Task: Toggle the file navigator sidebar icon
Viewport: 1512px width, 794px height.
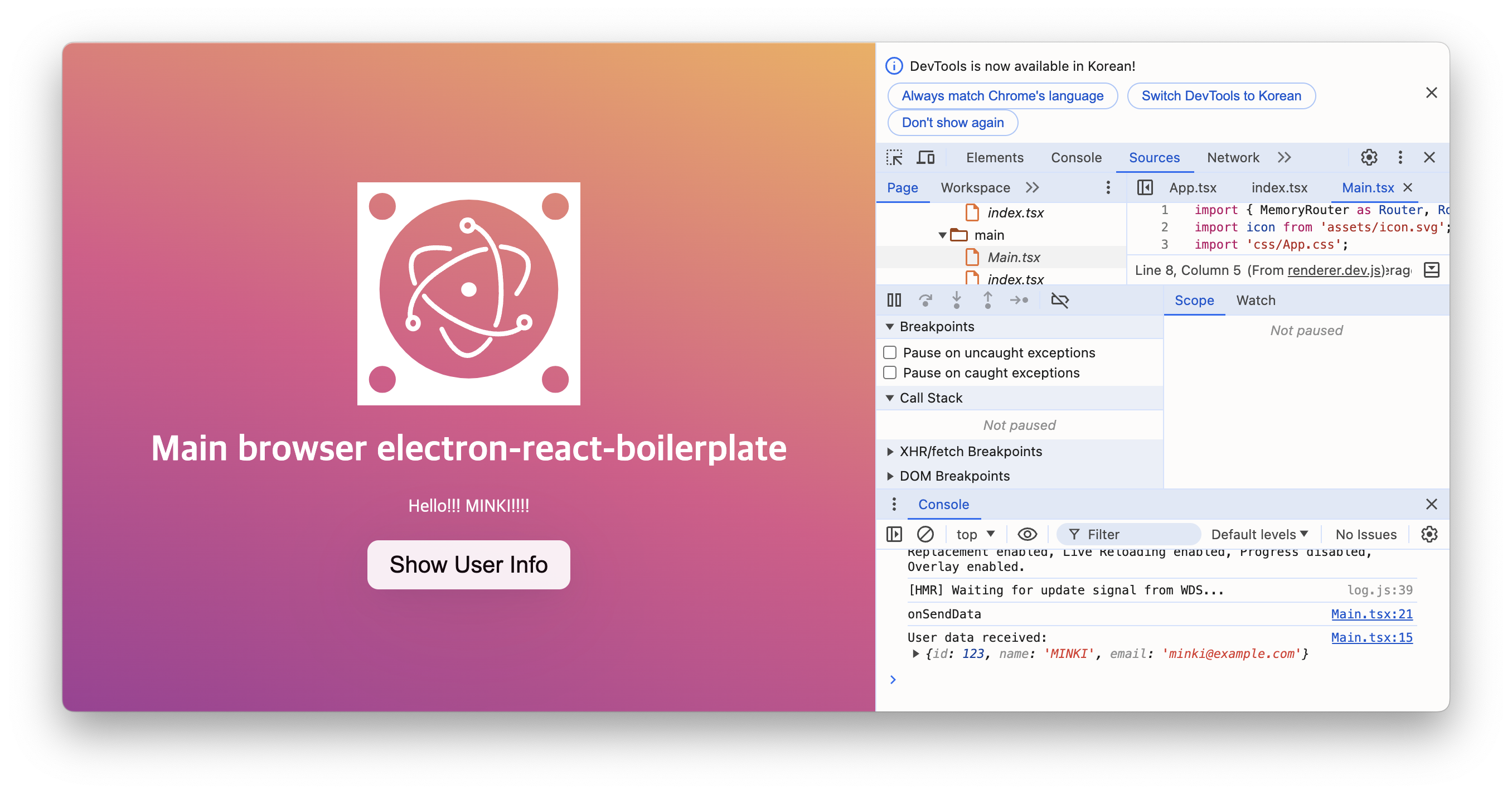Action: pos(1145,188)
